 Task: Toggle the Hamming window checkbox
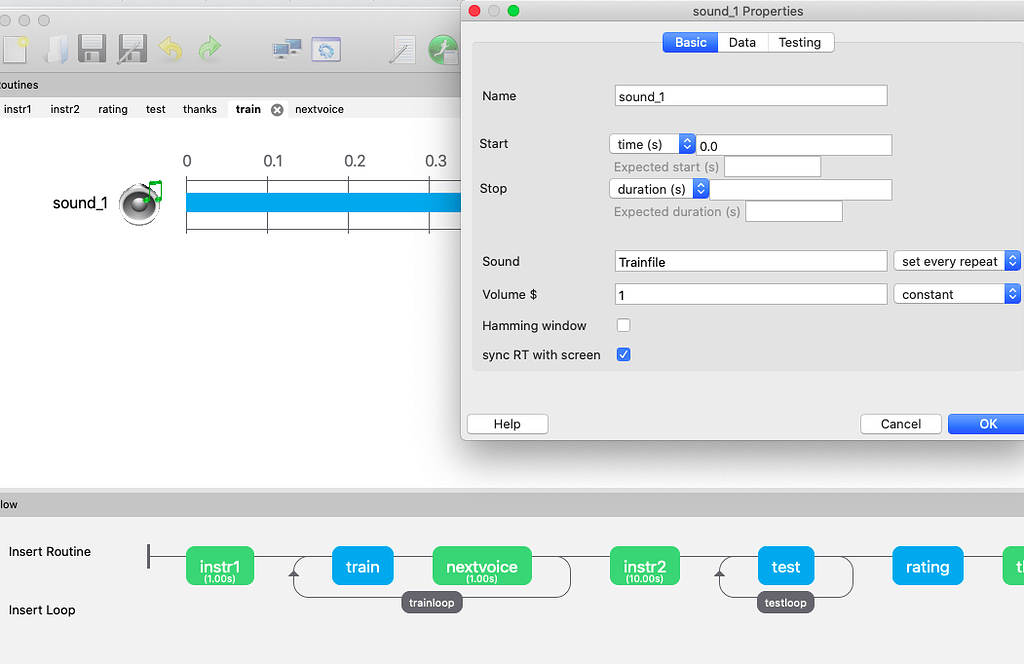click(623, 326)
